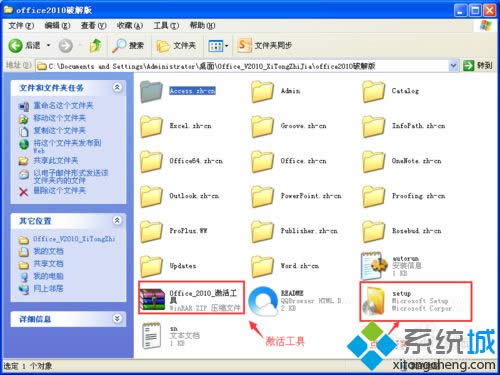Screen dimensions: 500x375
Task: Click 'Publish this folder to the Web' link
Action: (60, 146)
